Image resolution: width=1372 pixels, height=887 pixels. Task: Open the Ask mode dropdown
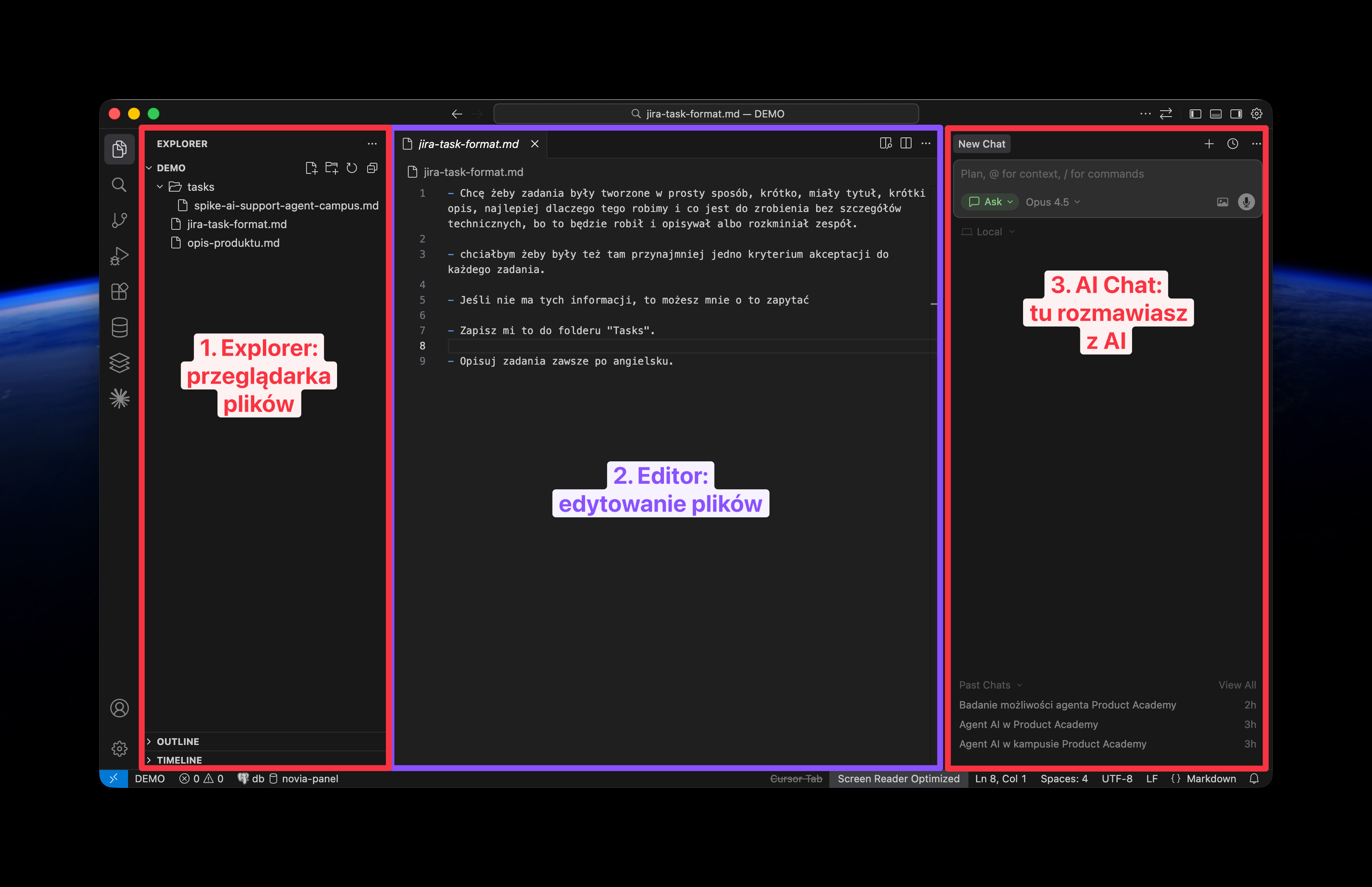[x=990, y=202]
